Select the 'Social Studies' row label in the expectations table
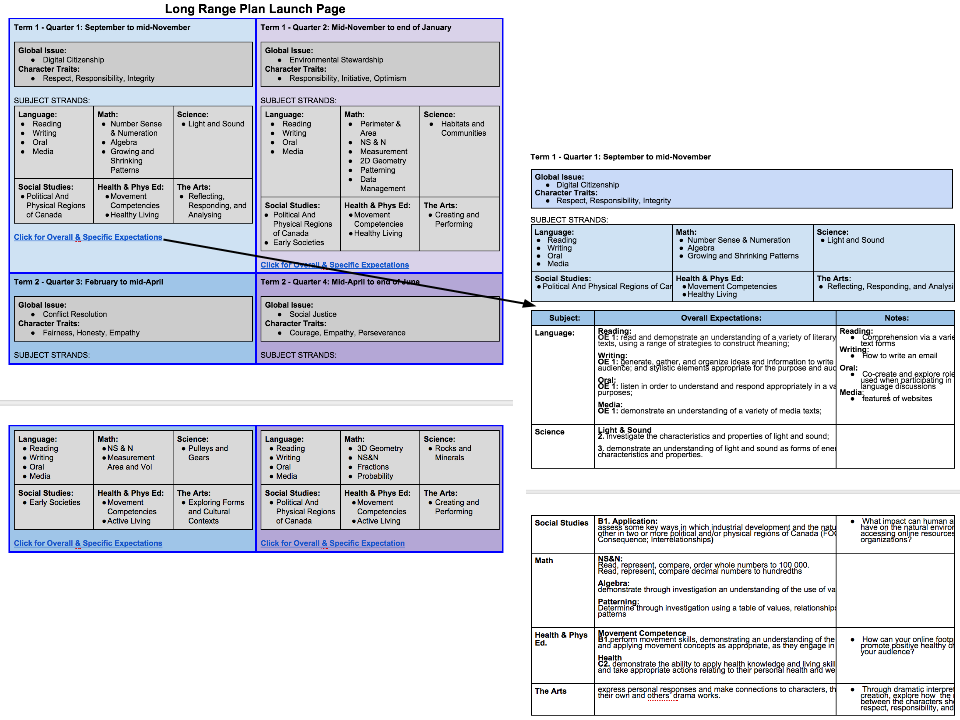 pyautogui.click(x=561, y=523)
